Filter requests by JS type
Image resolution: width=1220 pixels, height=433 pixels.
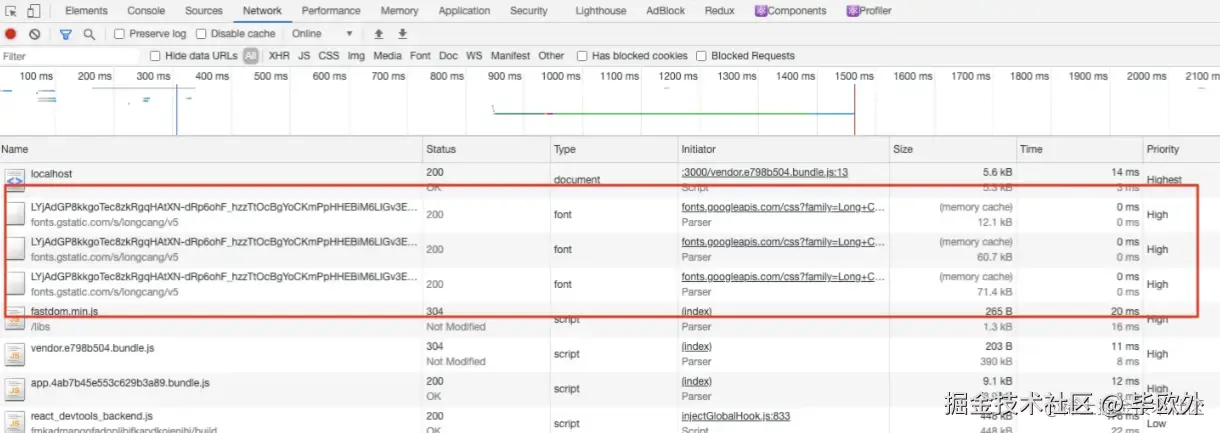click(304, 56)
